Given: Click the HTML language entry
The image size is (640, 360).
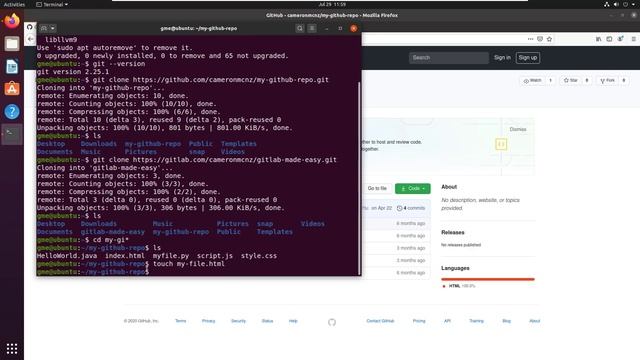Looking at the screenshot, I should (458, 286).
